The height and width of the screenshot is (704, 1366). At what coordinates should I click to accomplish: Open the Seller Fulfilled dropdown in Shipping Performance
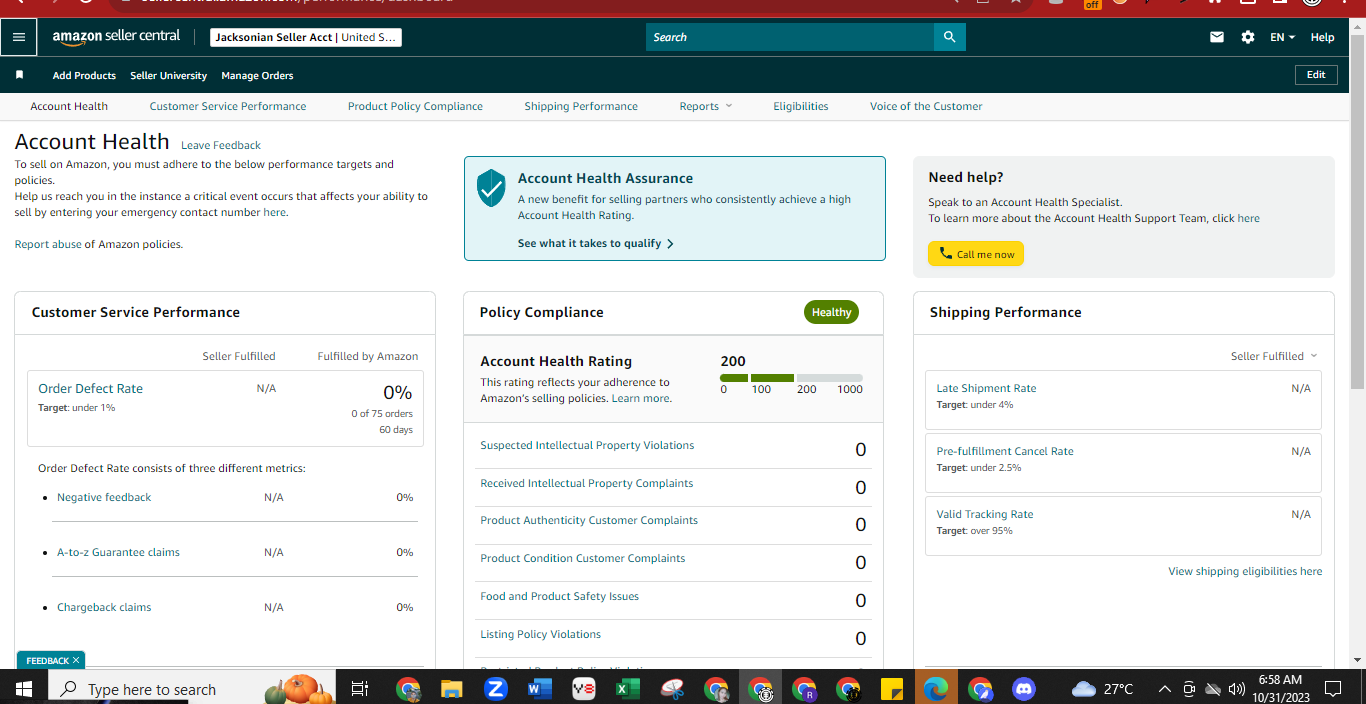point(1274,356)
